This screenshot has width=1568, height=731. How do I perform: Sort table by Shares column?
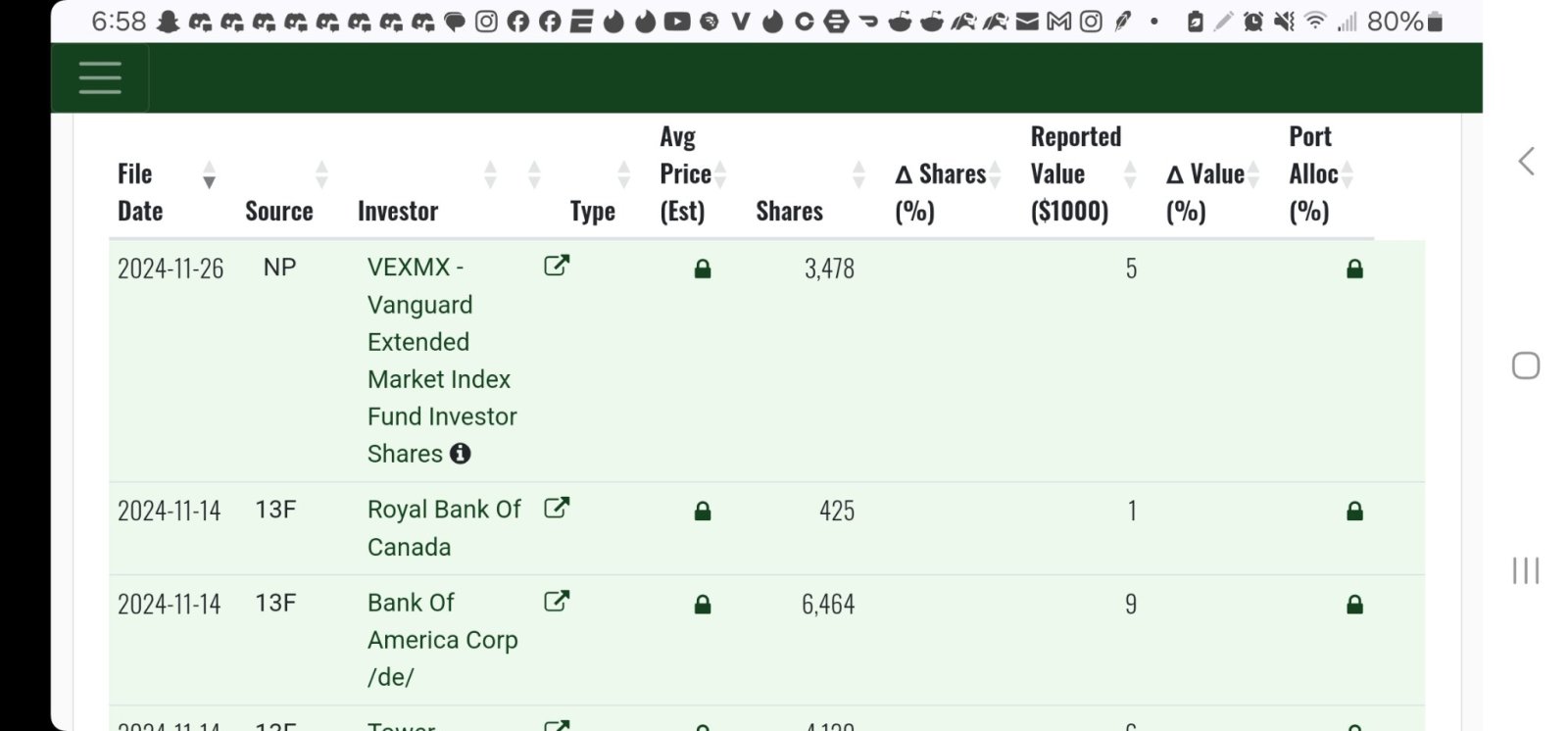tap(858, 174)
